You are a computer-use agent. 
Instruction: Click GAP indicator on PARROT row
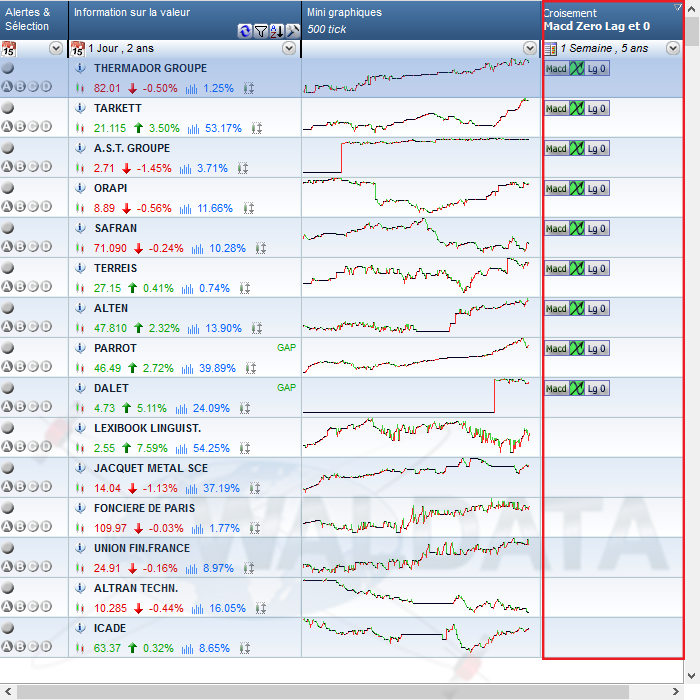point(286,348)
